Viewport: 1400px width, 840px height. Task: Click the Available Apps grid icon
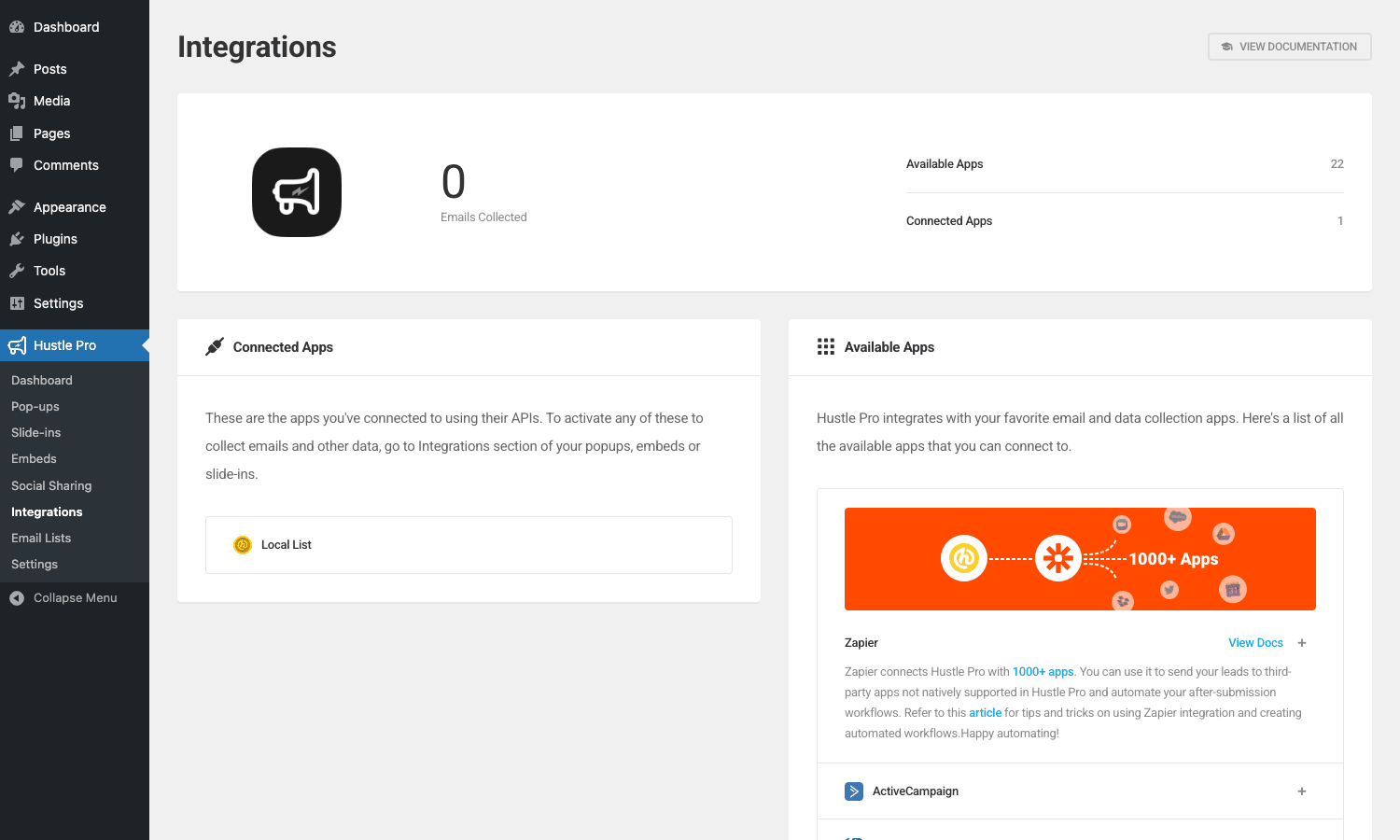(826, 347)
